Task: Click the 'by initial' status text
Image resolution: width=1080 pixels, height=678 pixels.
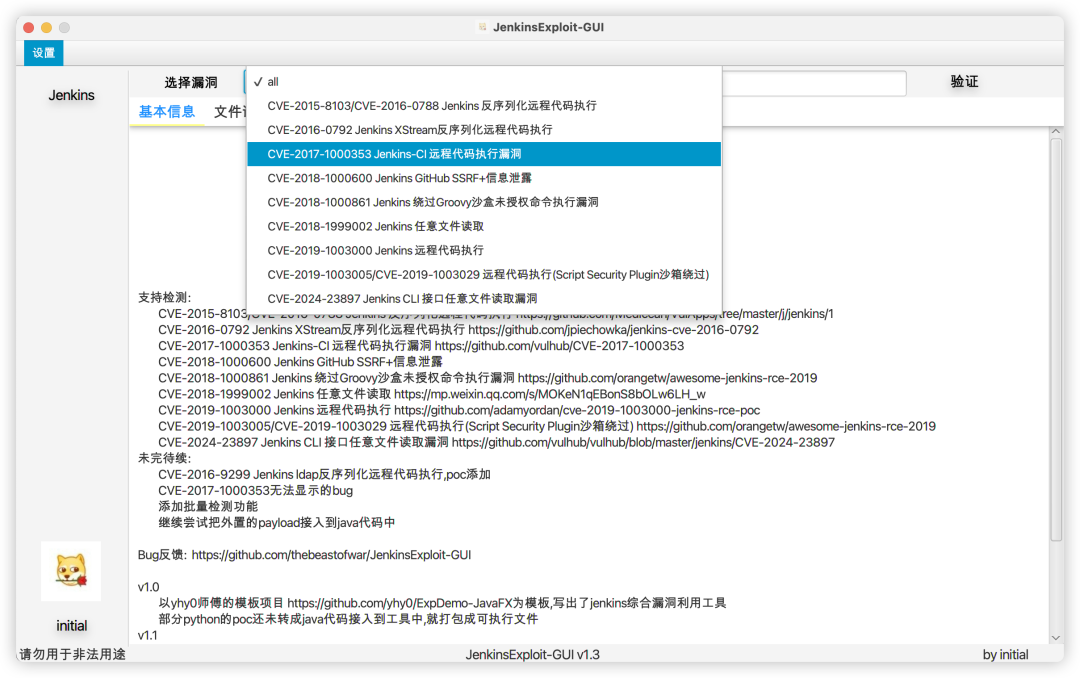Action: click(x=1006, y=655)
